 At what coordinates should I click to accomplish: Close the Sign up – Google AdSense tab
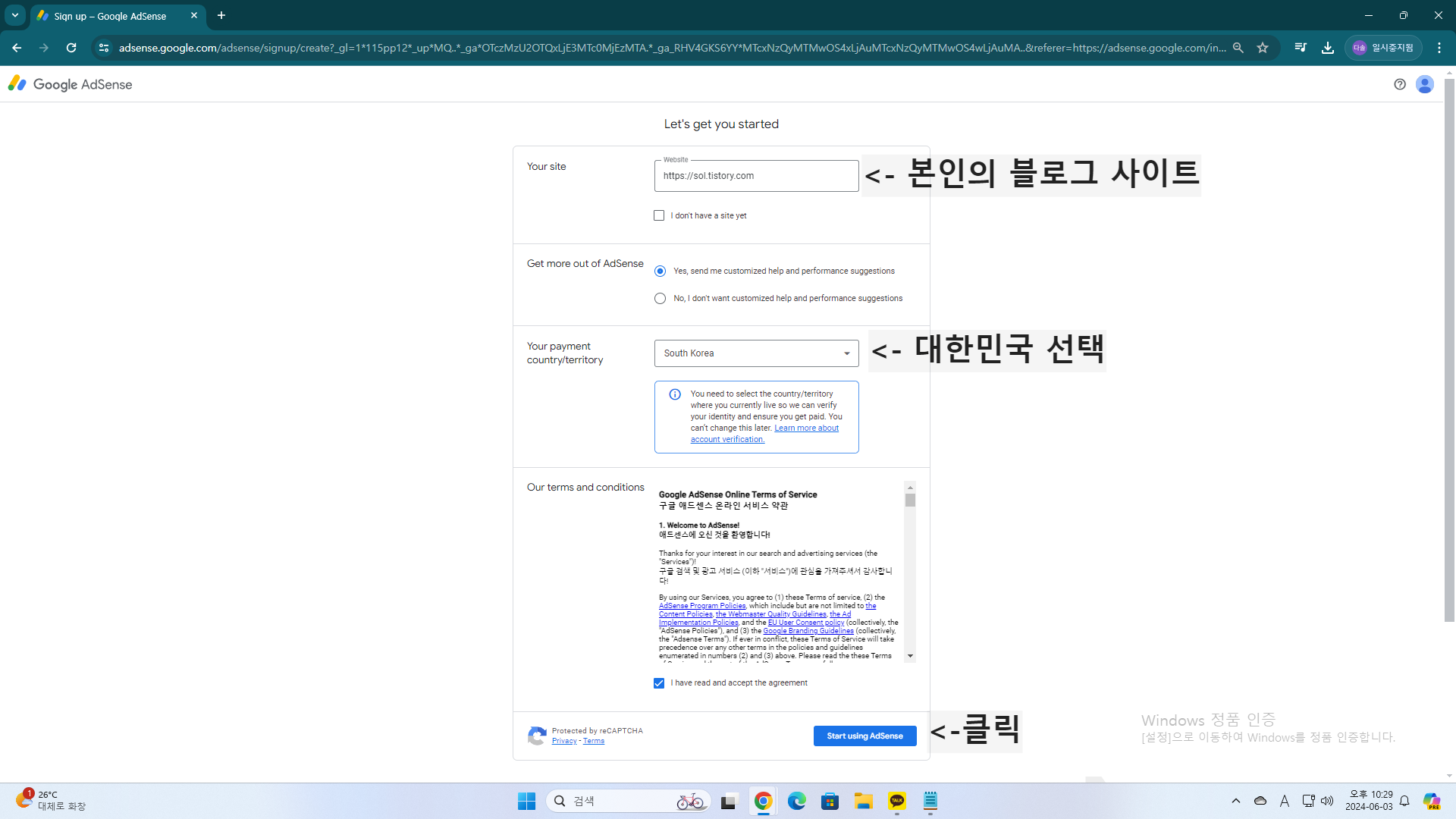tap(194, 15)
